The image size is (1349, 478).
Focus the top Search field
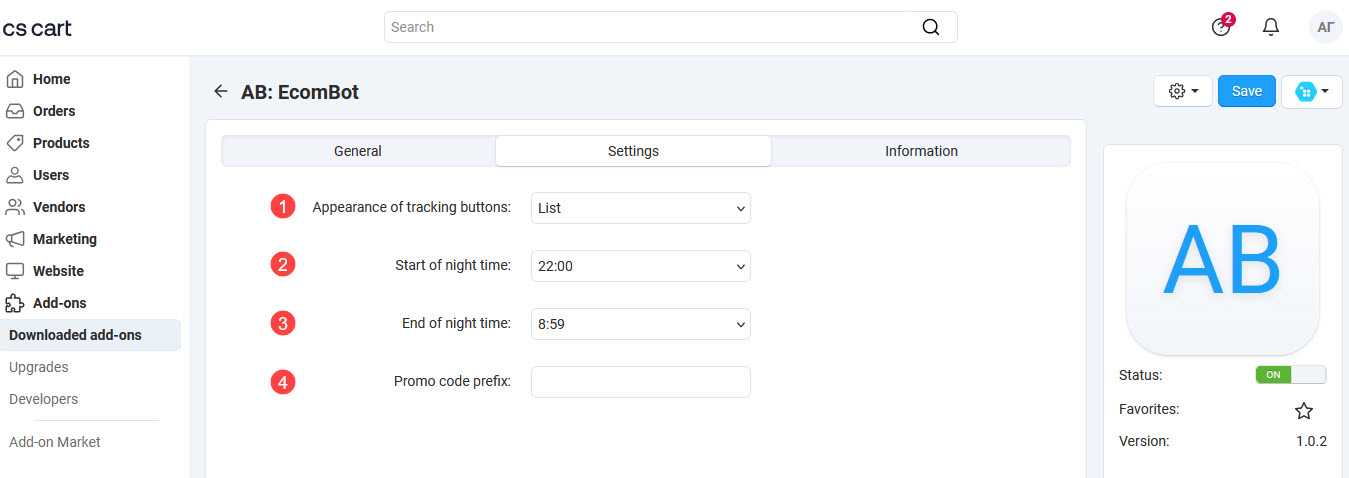coord(671,27)
